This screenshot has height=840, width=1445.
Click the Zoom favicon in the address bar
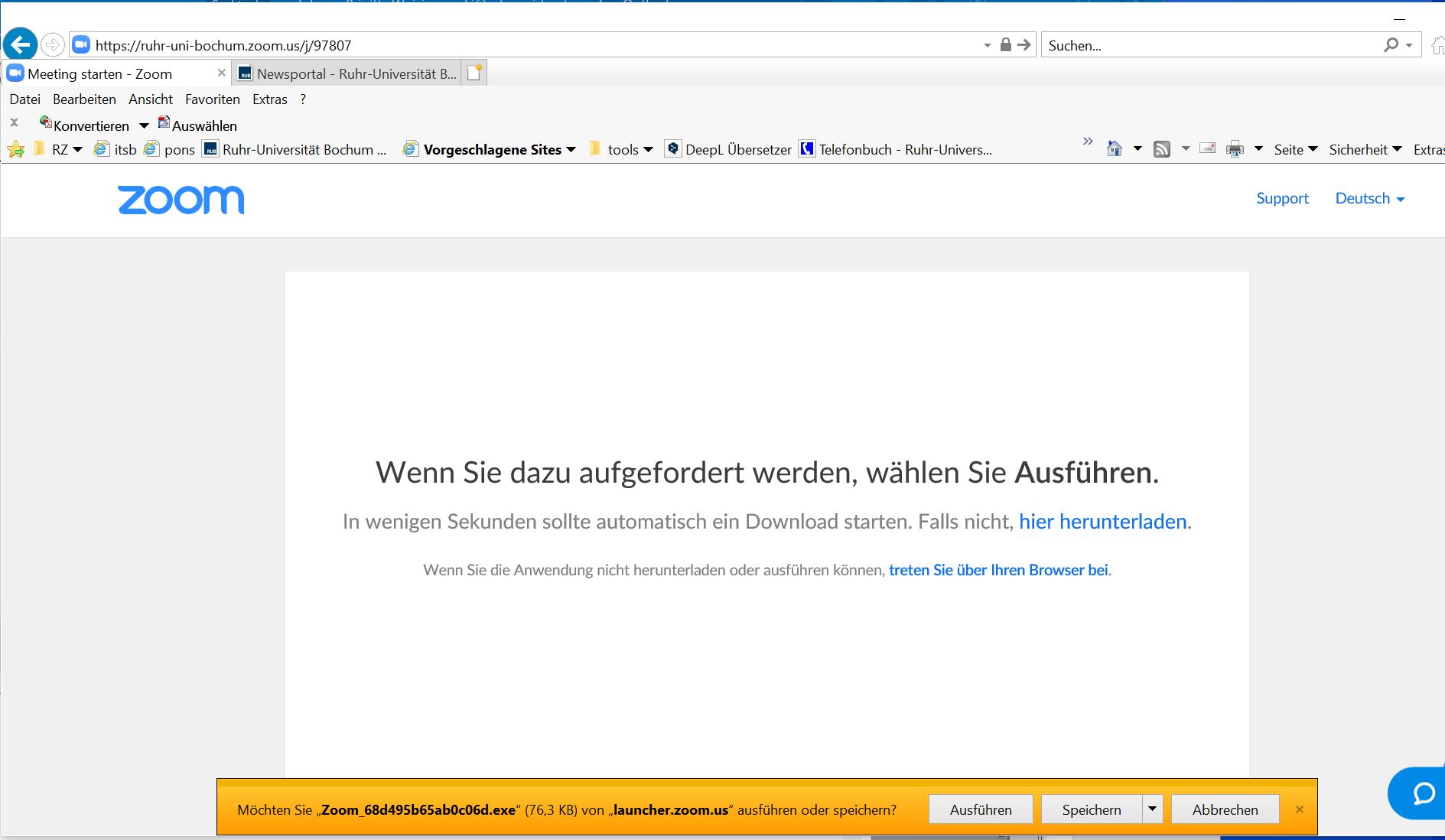pos(81,45)
